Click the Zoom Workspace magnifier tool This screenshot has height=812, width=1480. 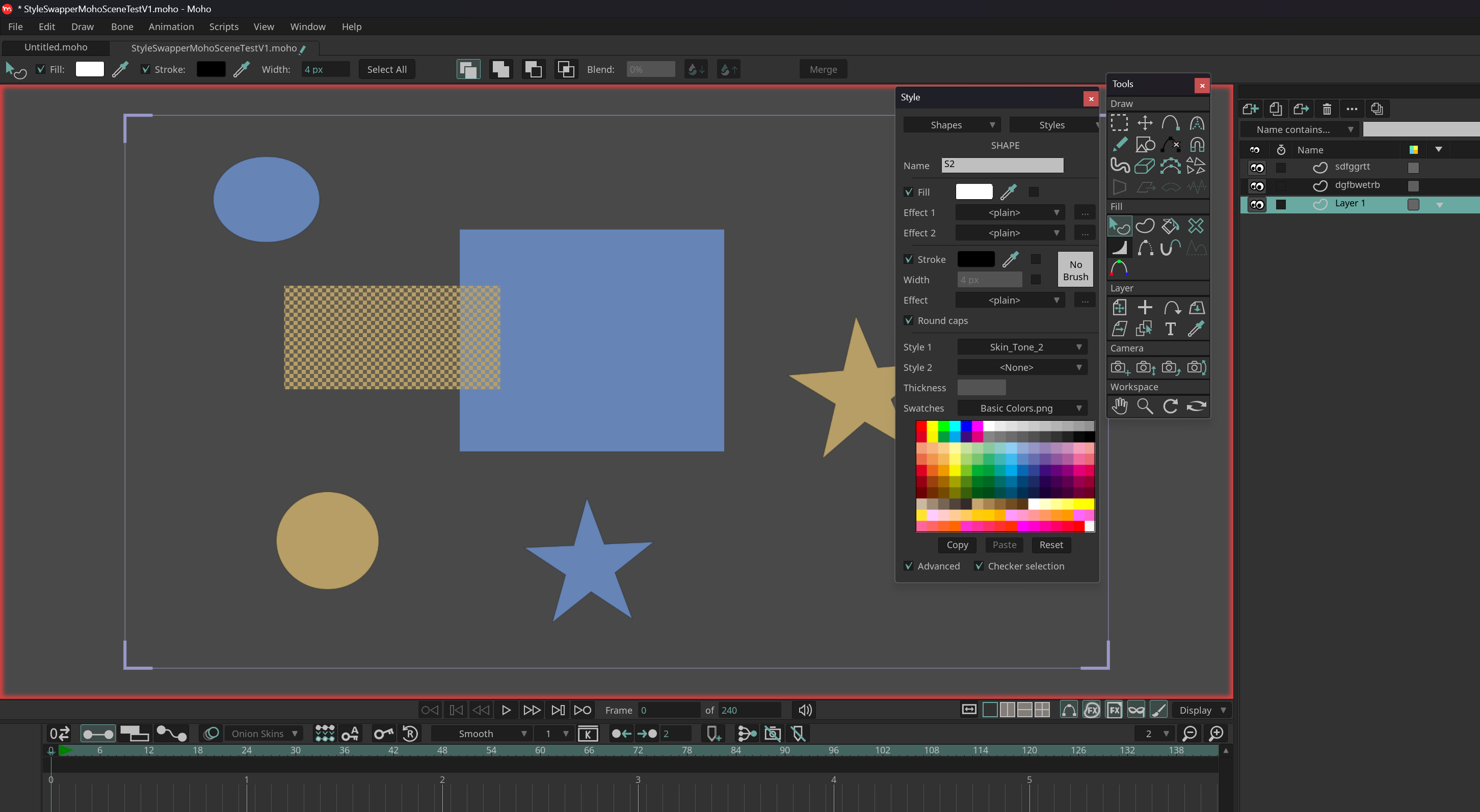point(1145,406)
